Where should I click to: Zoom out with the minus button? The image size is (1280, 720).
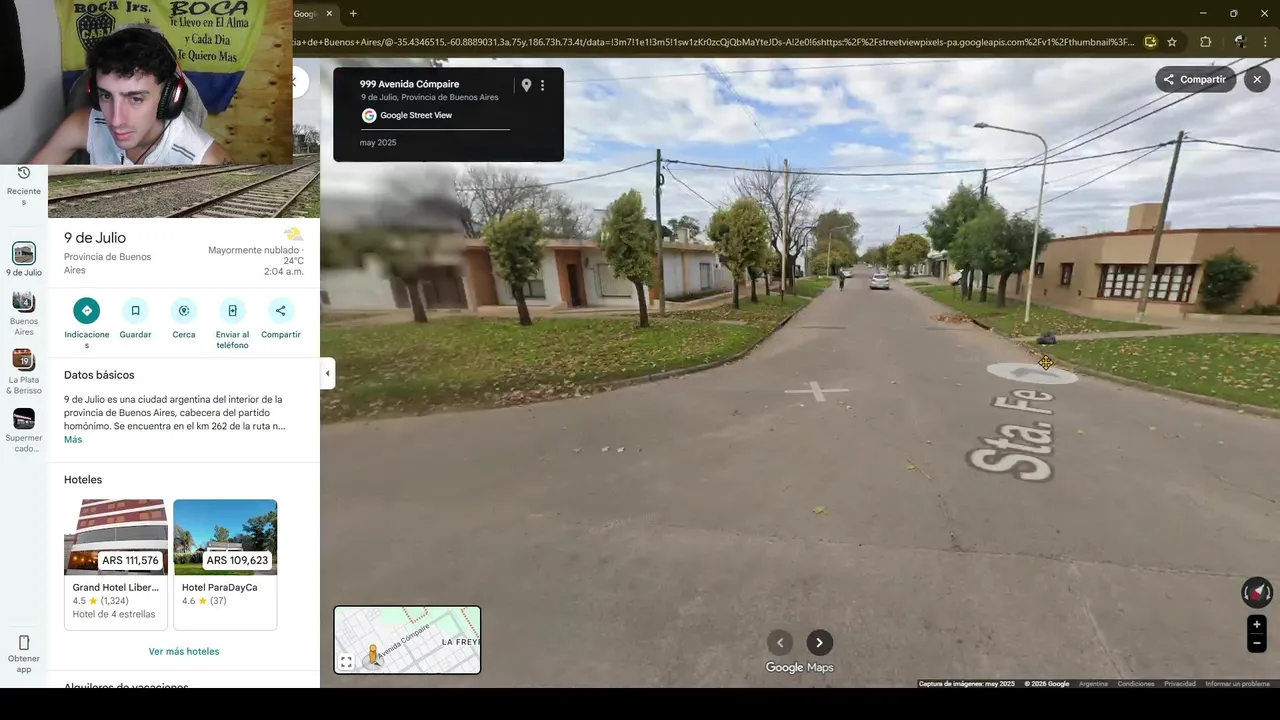pos(1257,644)
